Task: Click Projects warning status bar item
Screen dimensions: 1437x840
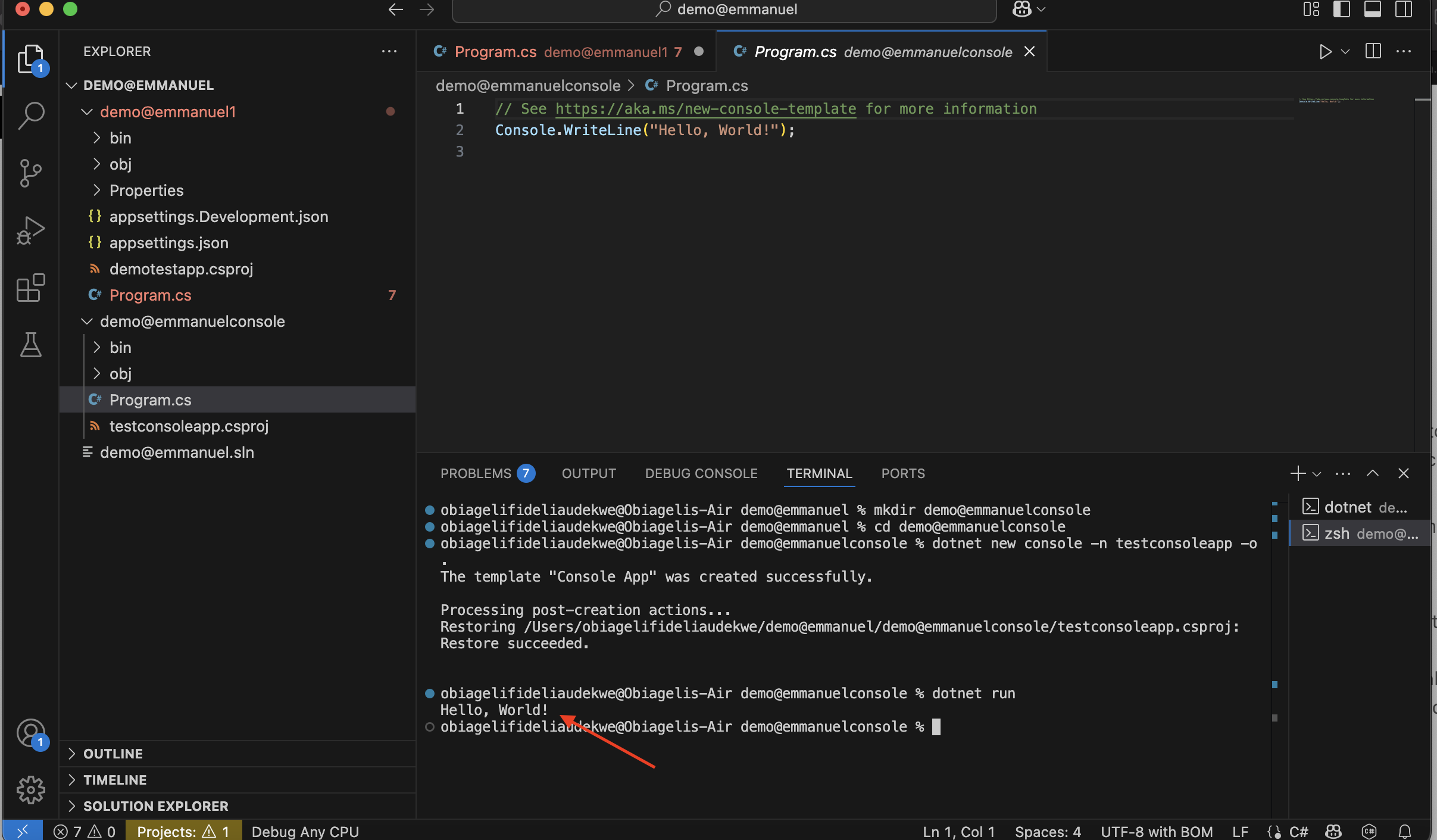Action: (x=183, y=832)
